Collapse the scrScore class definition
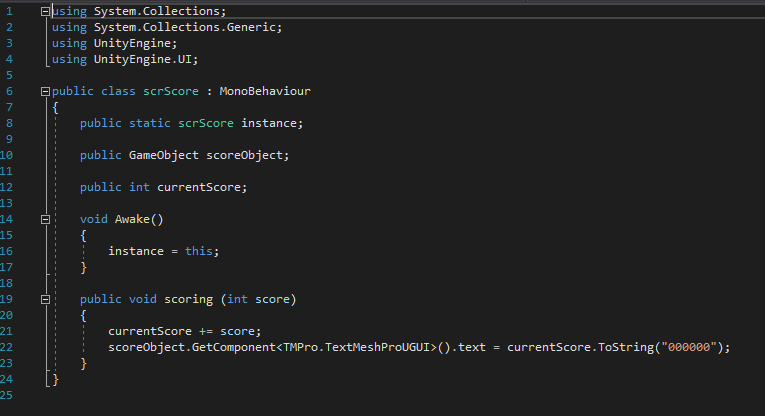765x416 pixels. (x=45, y=91)
